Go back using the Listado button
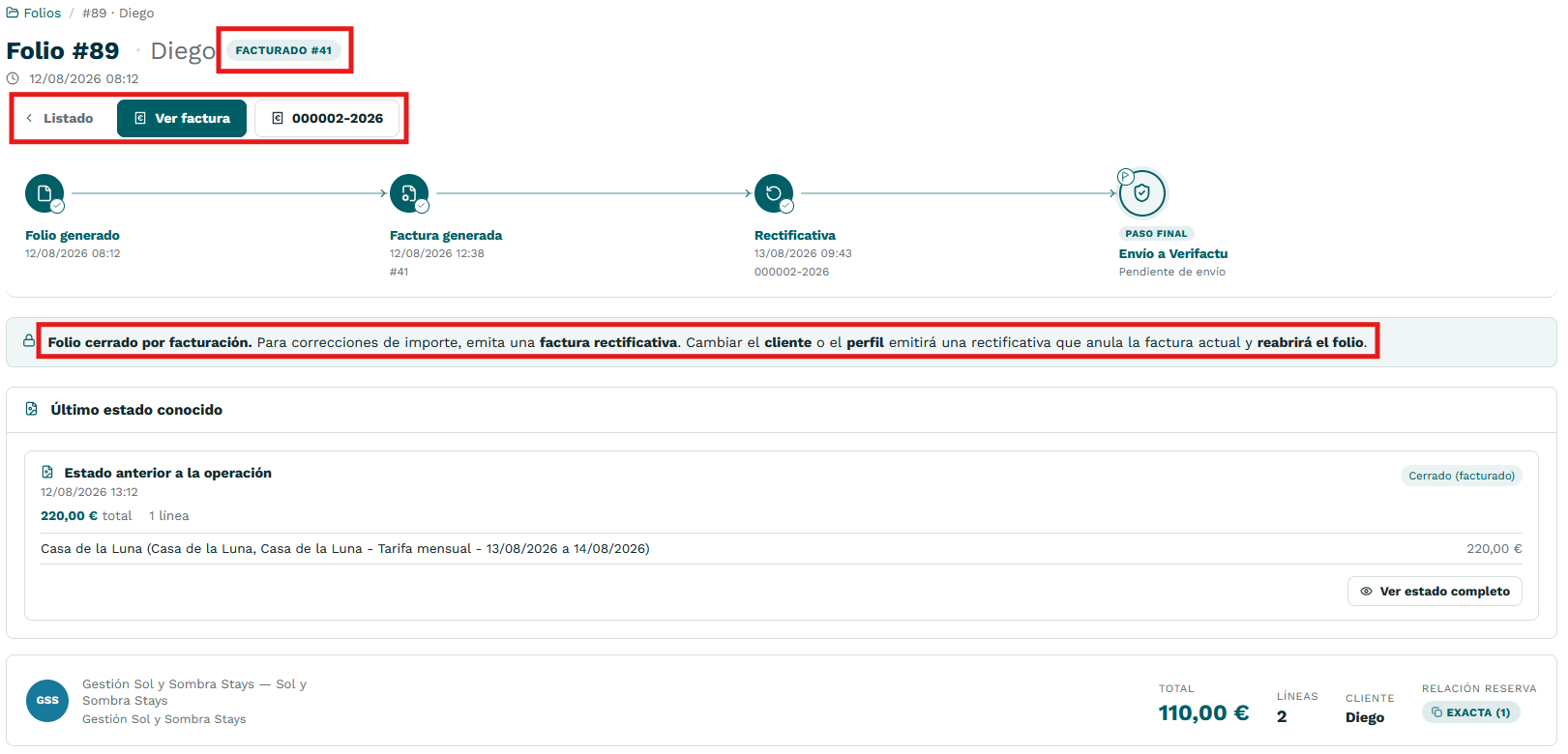This screenshot has width=1568, height=754. [61, 118]
